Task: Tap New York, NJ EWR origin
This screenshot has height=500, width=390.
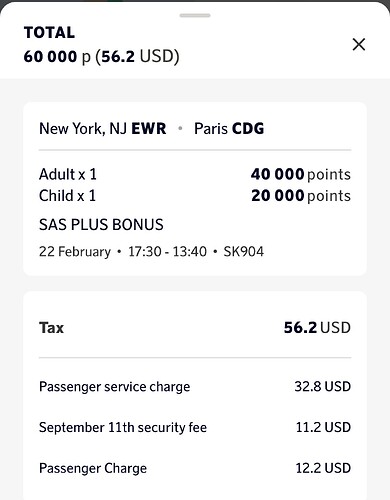Action: (103, 129)
